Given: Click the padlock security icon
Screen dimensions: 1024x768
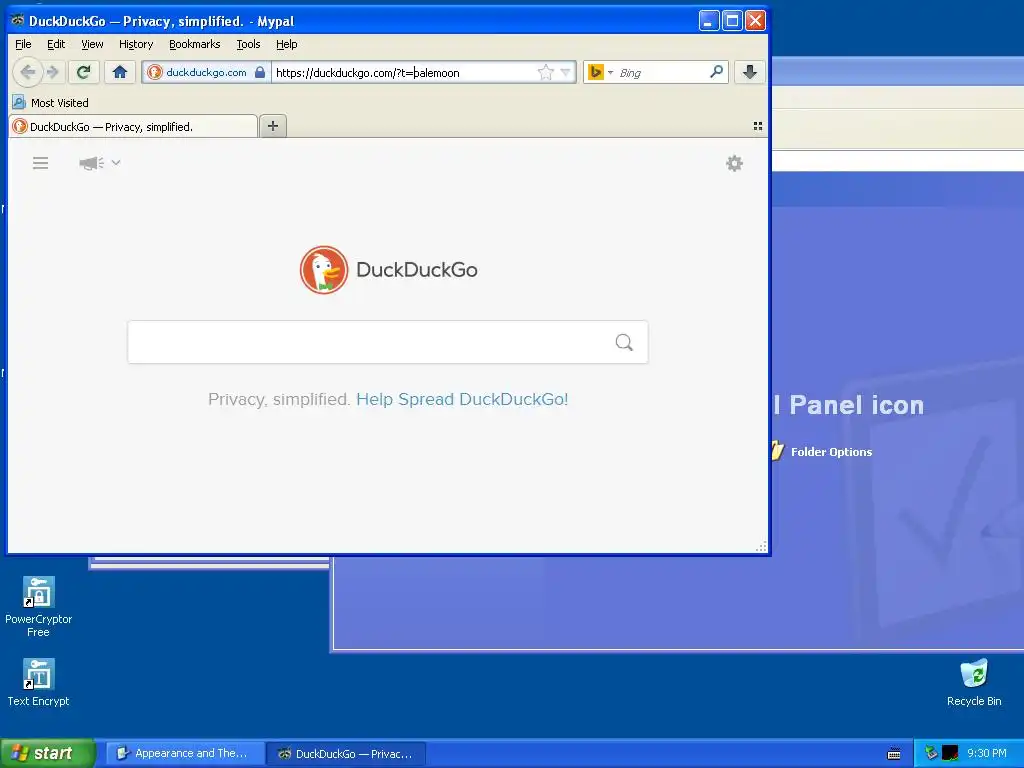Looking at the screenshot, I should pos(260,72).
